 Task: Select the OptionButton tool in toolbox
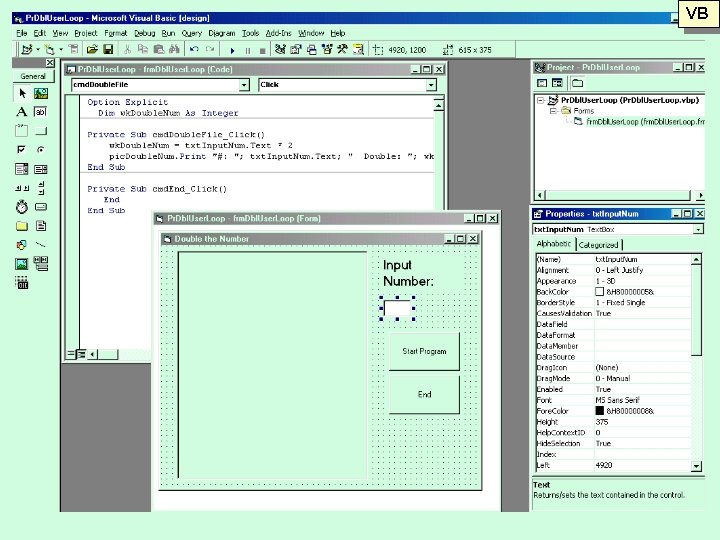point(41,150)
